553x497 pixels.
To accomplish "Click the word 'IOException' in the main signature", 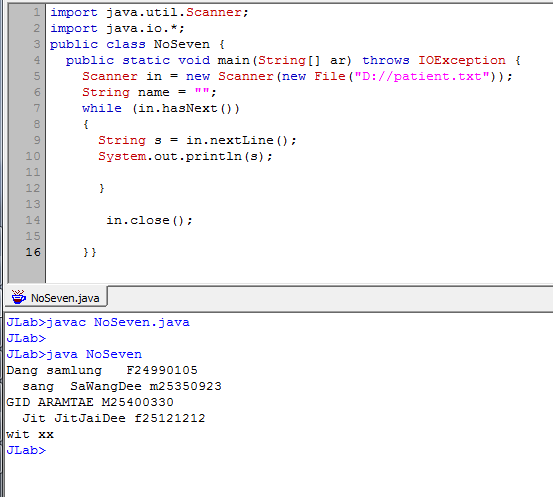I will [x=462, y=60].
